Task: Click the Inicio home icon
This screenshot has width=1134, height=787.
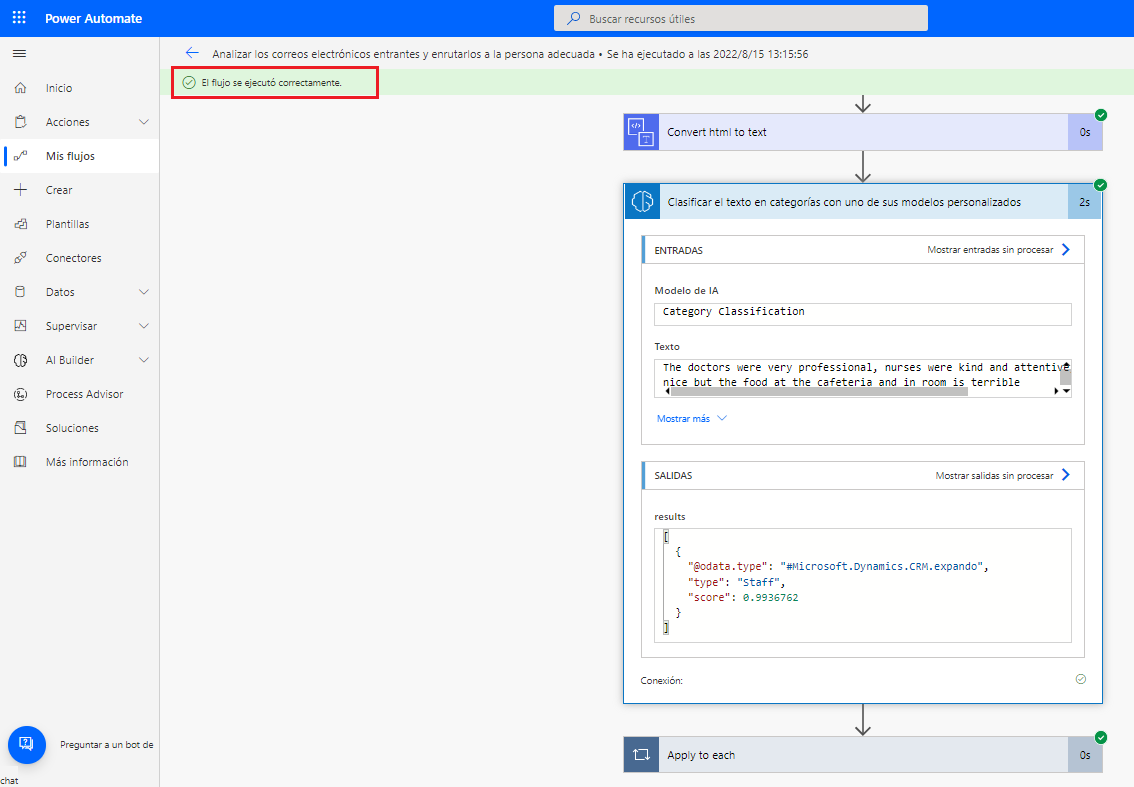Action: point(20,88)
